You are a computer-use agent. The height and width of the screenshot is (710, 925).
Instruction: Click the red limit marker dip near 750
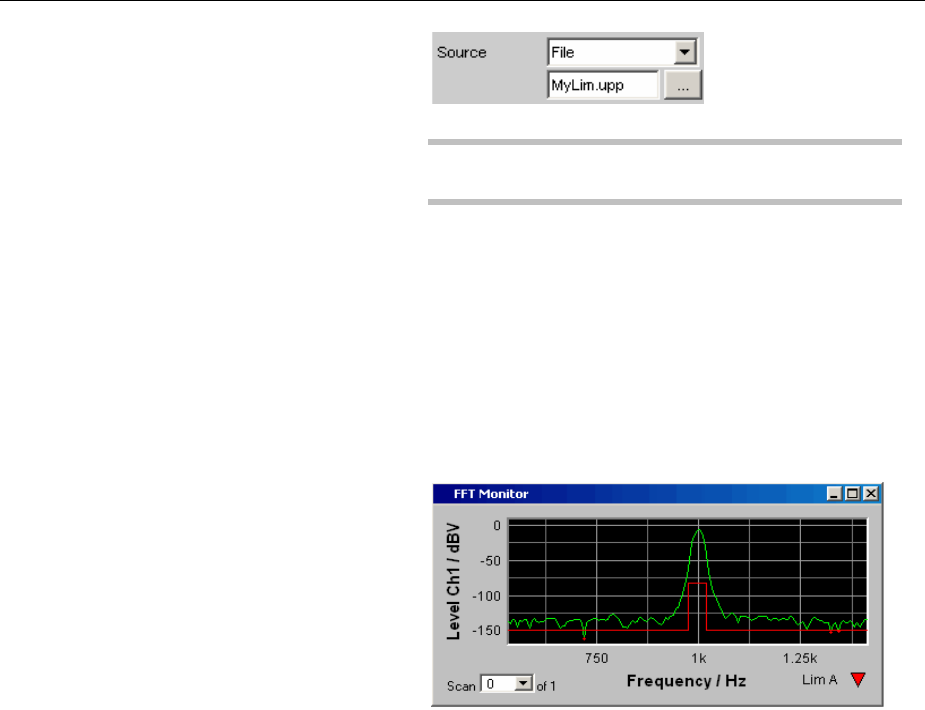(584, 636)
